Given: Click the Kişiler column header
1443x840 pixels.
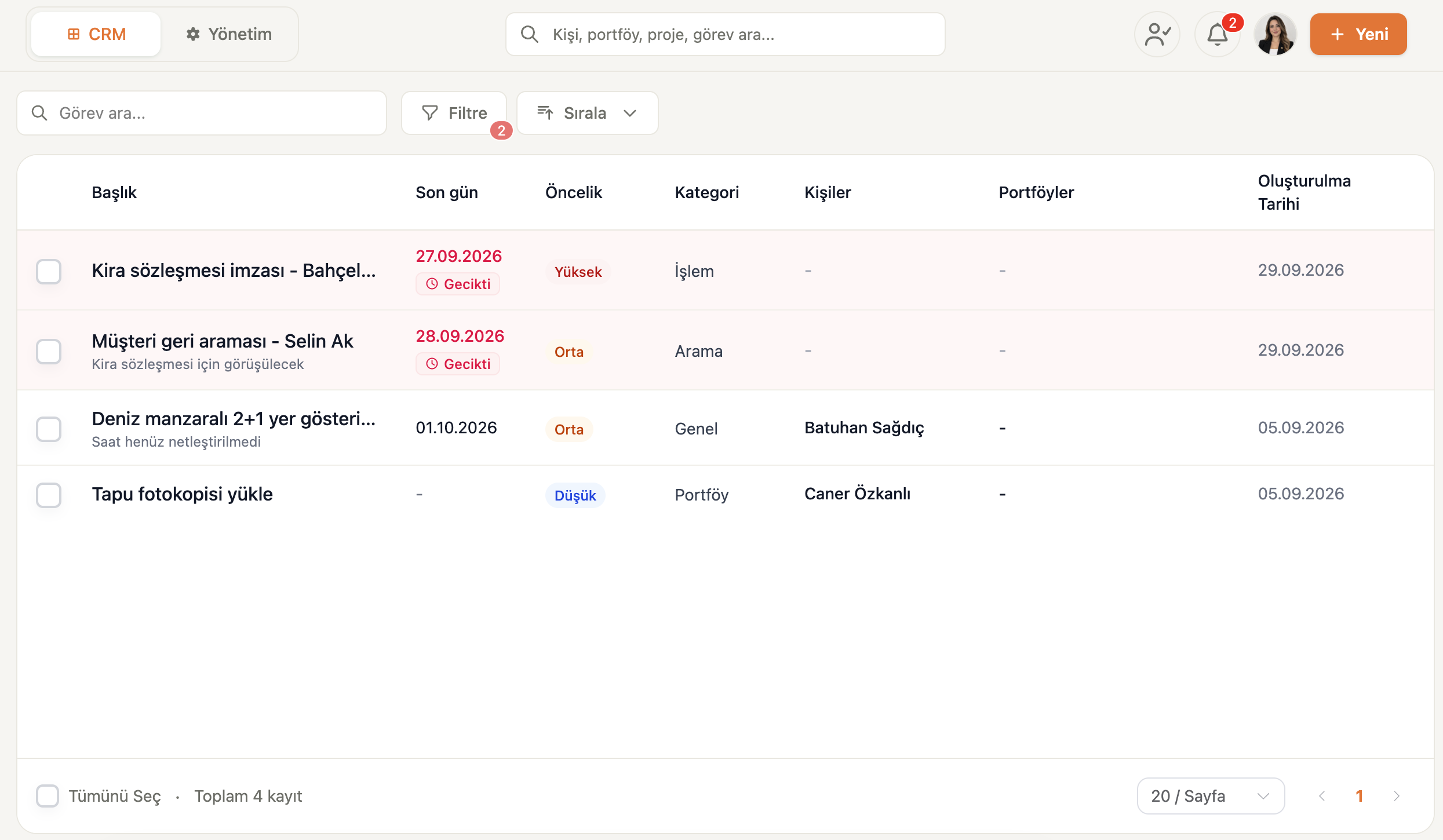Looking at the screenshot, I should coord(828,192).
